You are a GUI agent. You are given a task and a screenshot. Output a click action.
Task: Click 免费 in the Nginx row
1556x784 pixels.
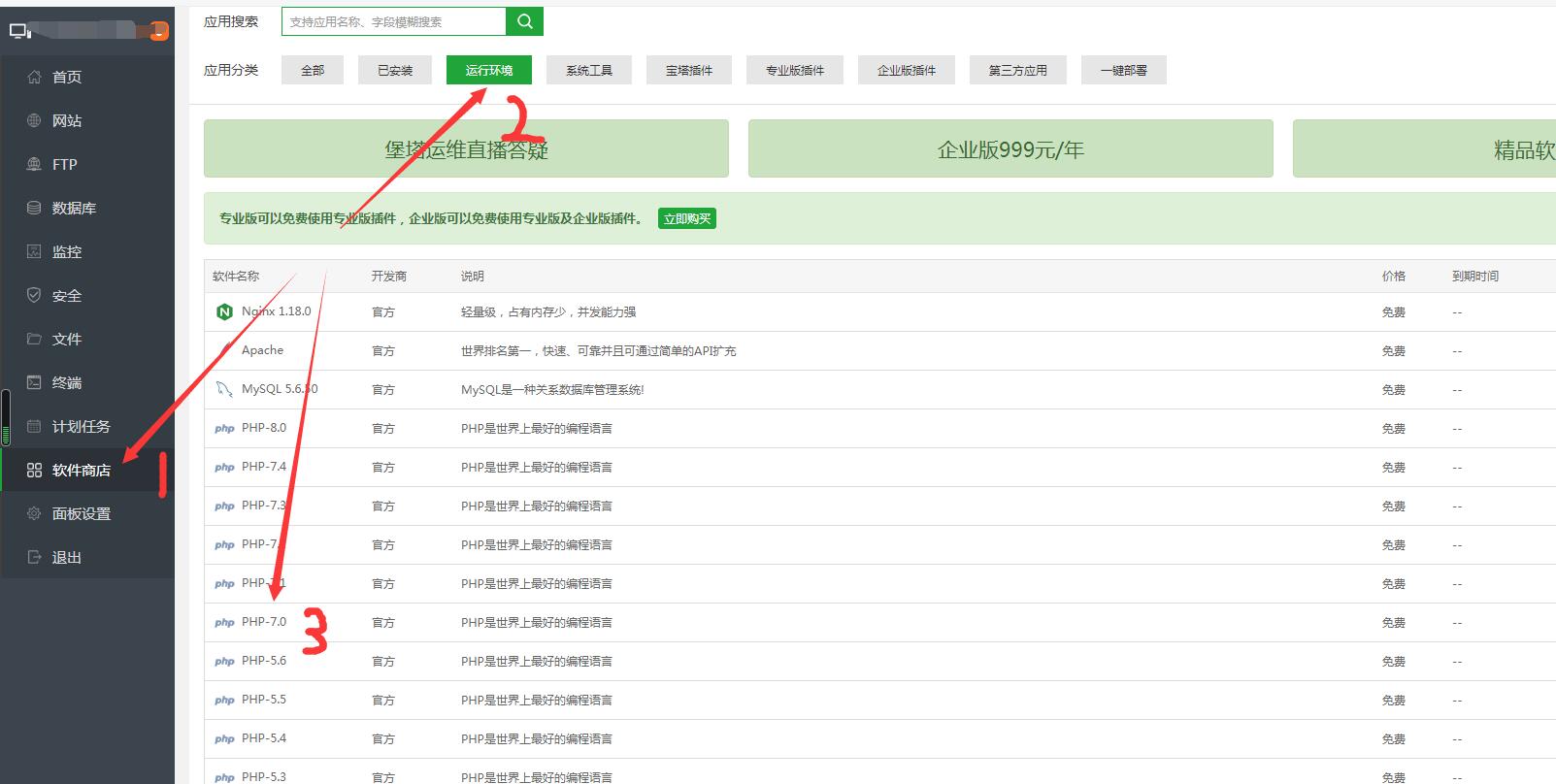(x=1394, y=311)
